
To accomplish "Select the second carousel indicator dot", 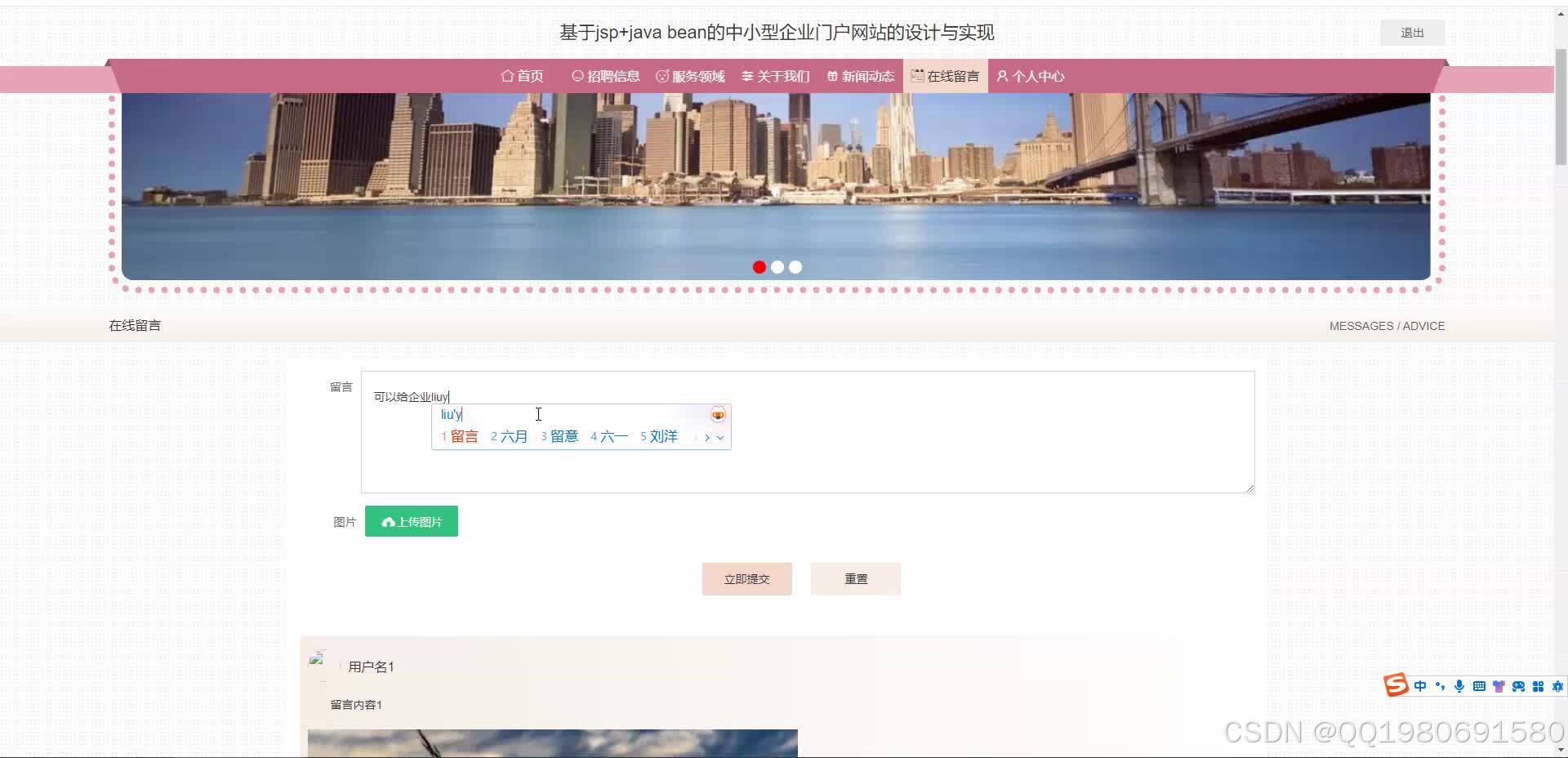I will (777, 267).
